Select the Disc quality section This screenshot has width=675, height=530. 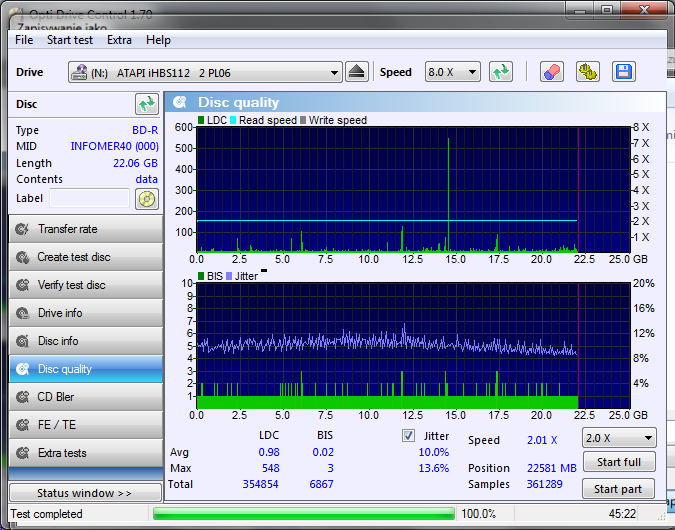[x=86, y=369]
